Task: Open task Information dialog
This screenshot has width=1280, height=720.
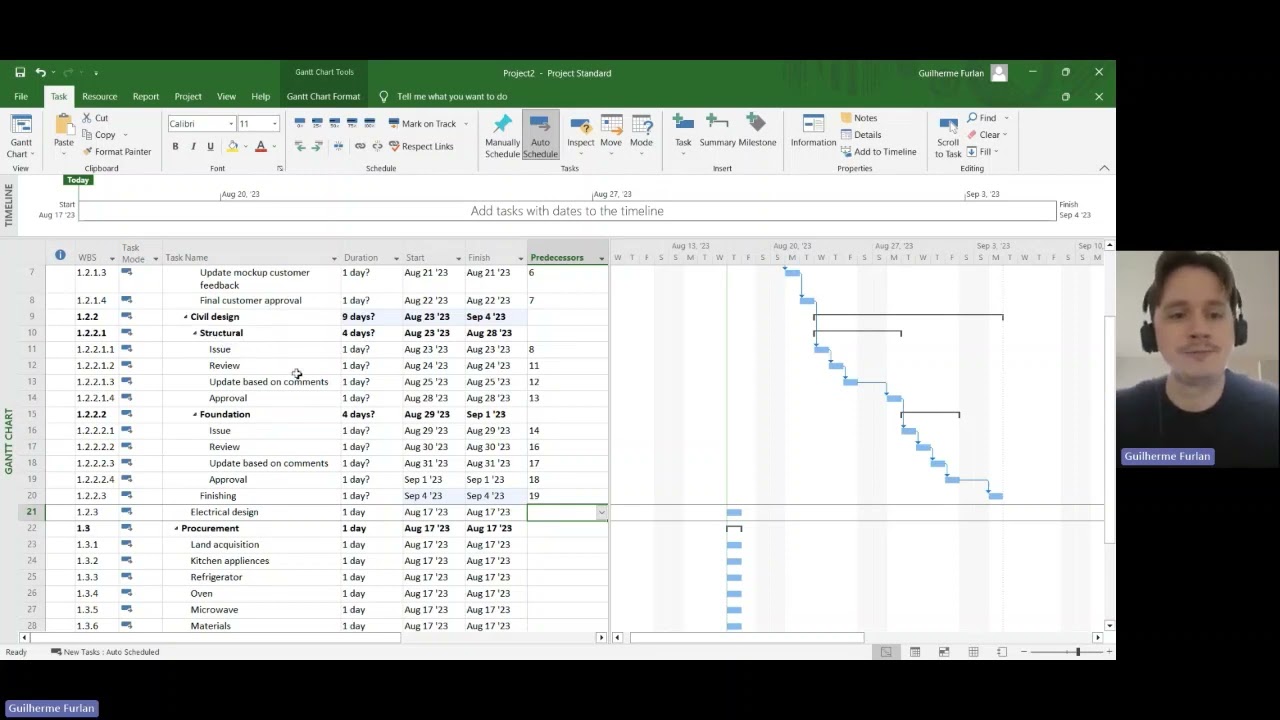Action: 813,131
